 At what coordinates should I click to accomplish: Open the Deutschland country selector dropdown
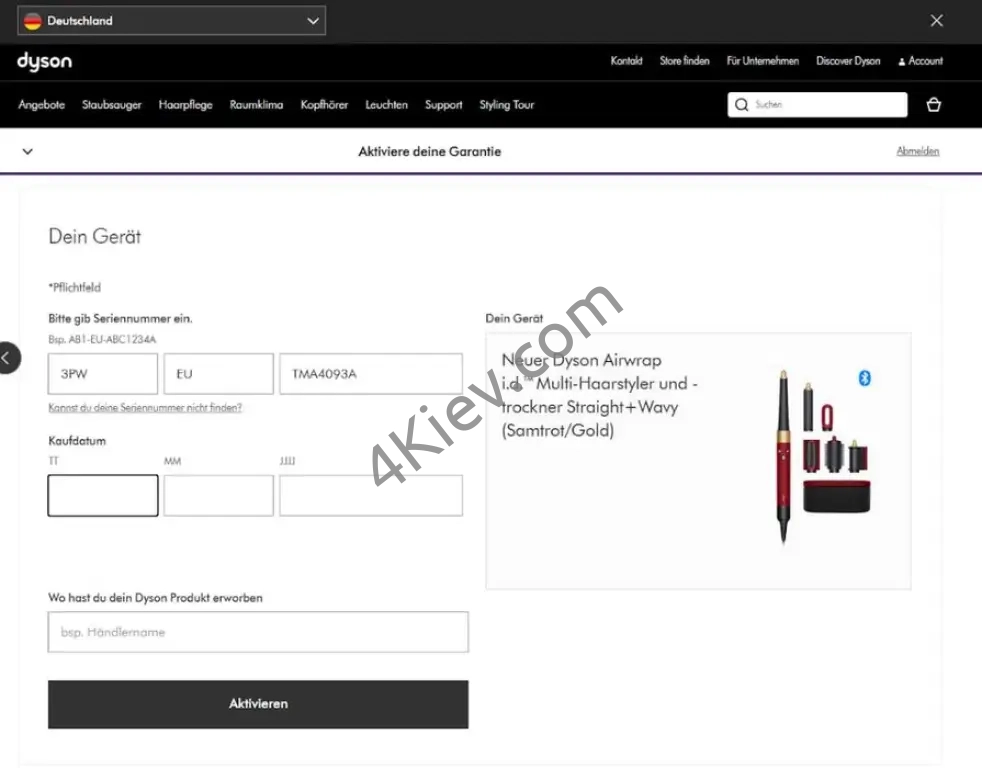tap(171, 21)
